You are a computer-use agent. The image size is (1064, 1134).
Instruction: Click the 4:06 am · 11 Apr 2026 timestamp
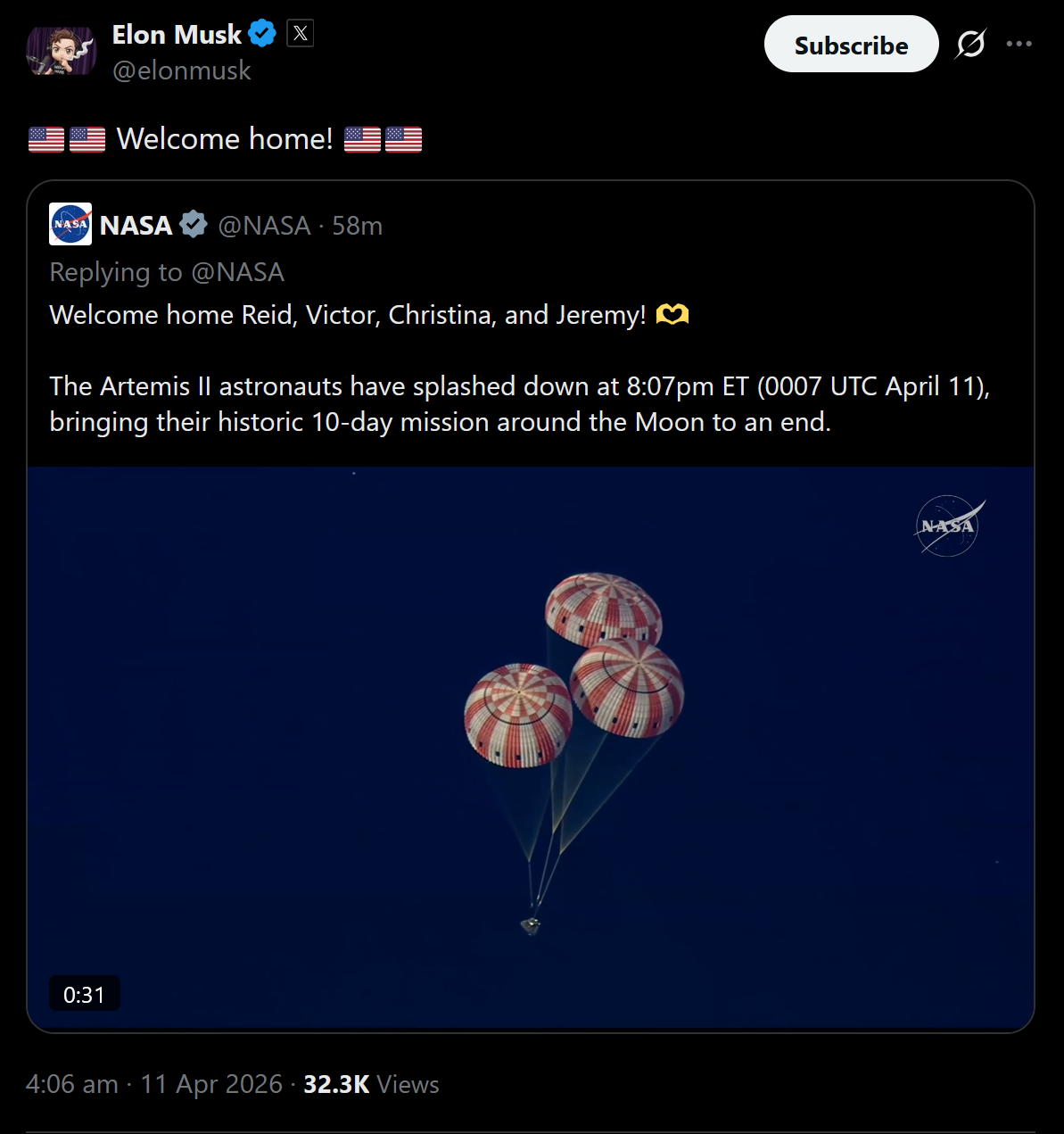154,1084
